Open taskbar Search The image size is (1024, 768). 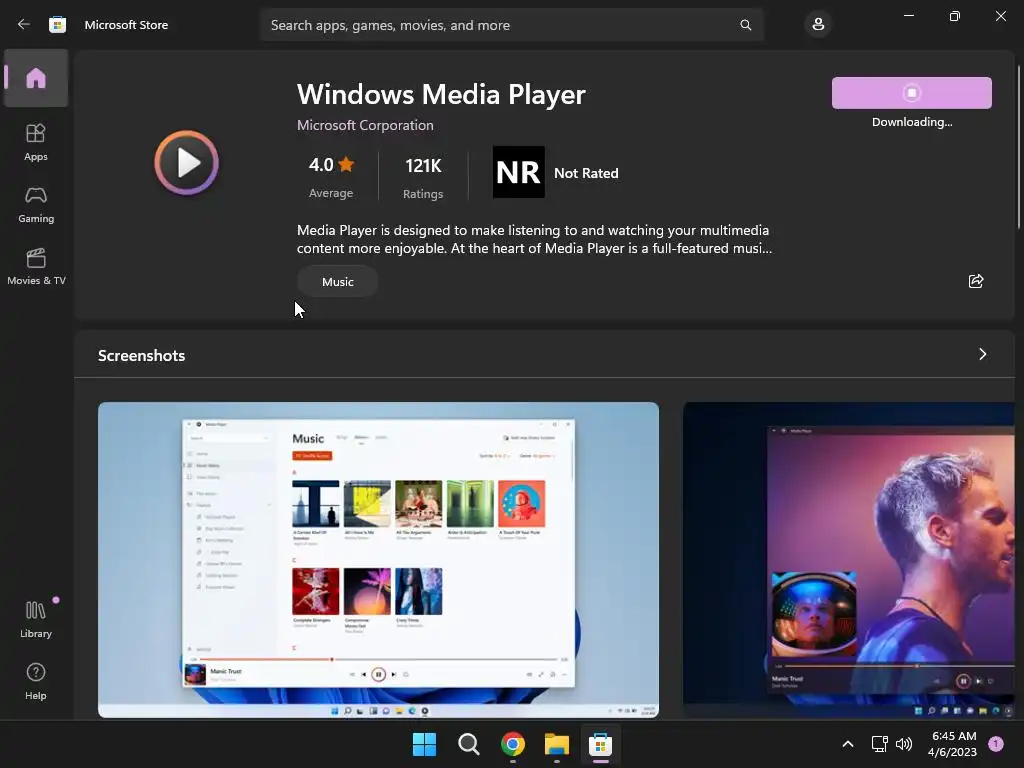point(468,744)
